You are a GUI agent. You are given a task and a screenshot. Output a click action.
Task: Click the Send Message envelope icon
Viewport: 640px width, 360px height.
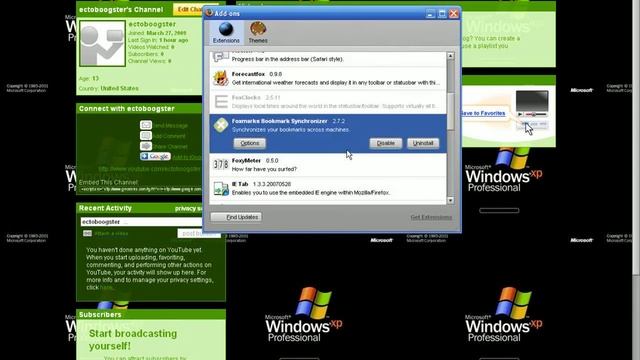point(146,125)
